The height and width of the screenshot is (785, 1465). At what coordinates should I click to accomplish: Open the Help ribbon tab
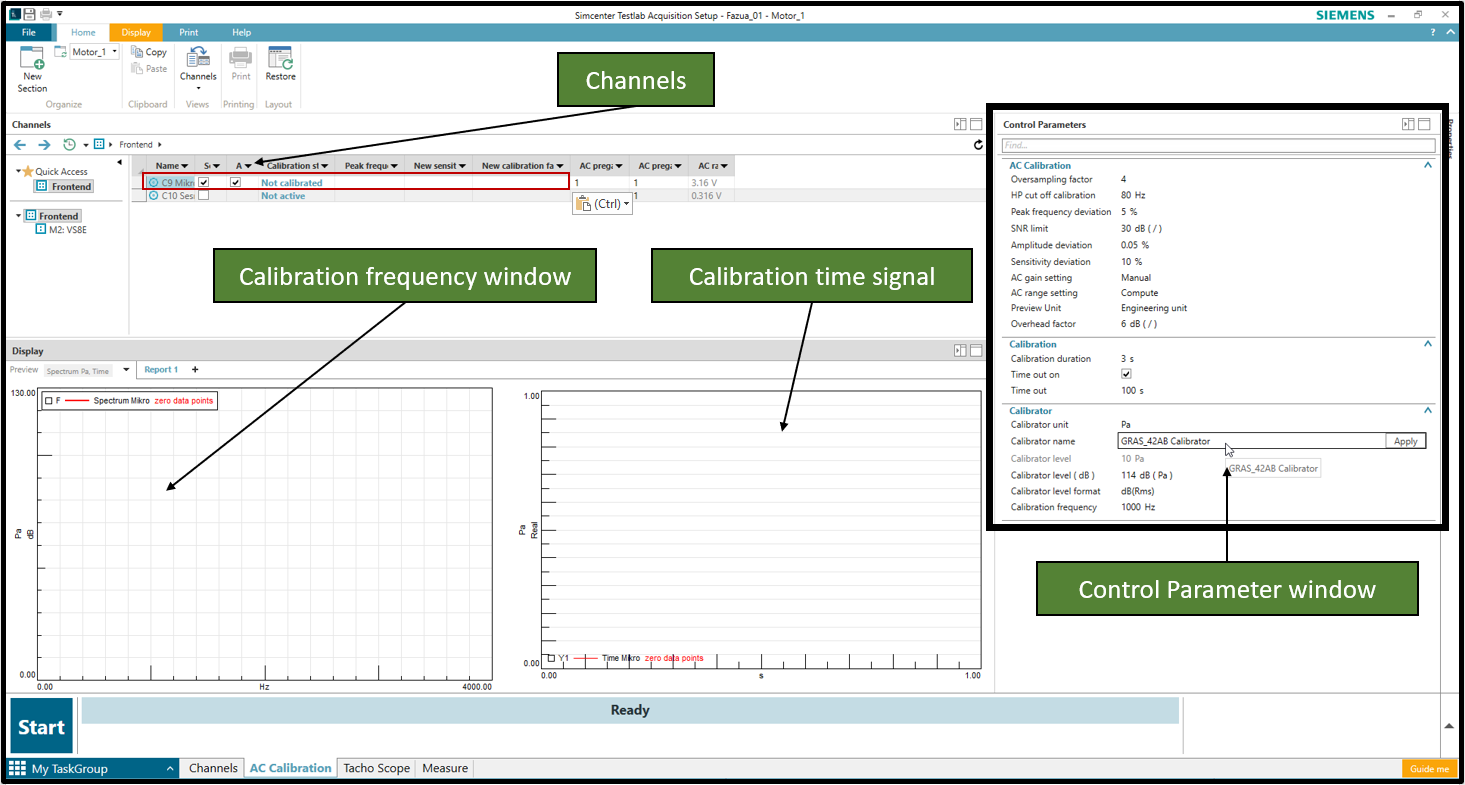click(x=241, y=32)
